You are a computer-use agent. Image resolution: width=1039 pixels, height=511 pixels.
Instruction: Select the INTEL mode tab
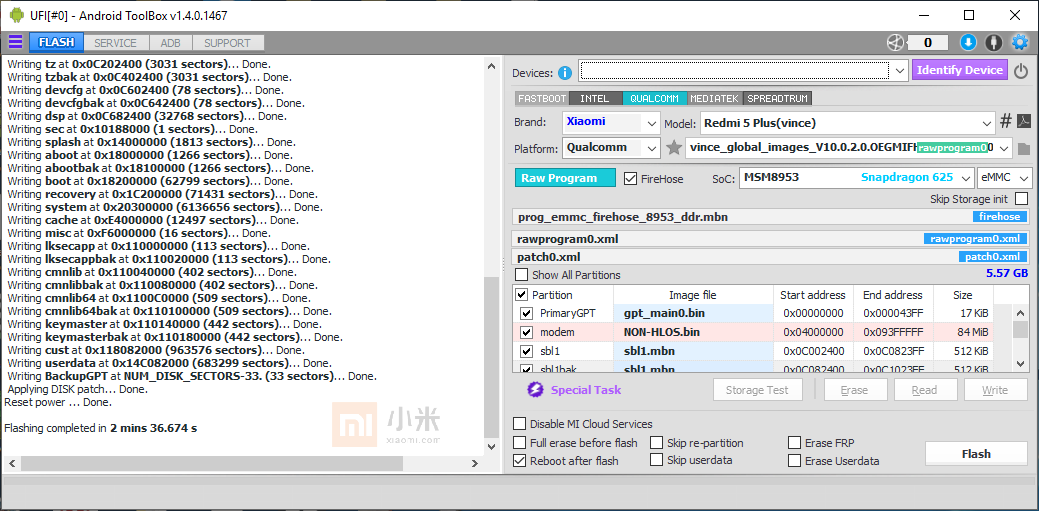[x=594, y=98]
